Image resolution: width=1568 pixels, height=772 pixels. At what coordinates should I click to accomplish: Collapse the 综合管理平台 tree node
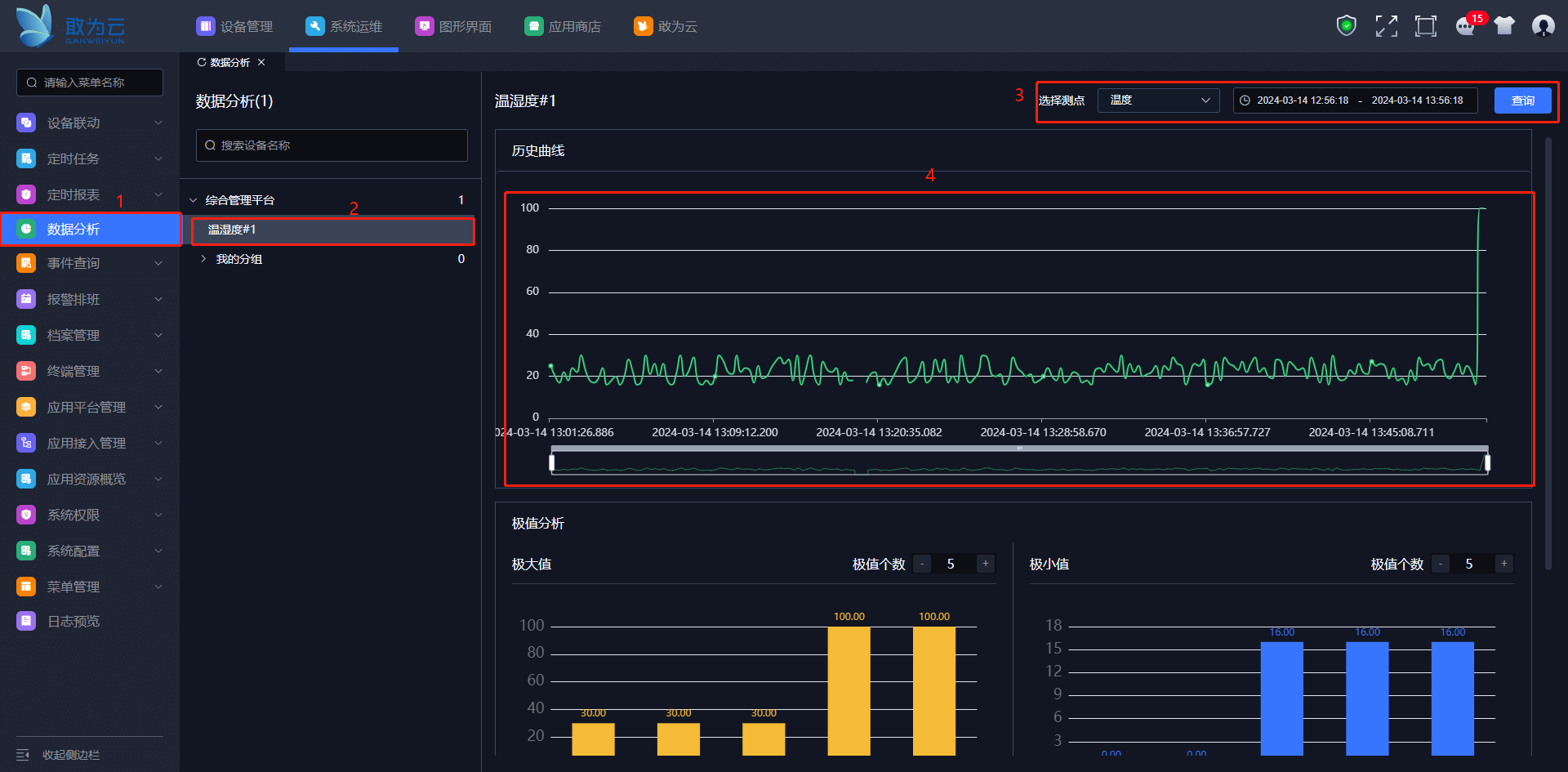(194, 200)
